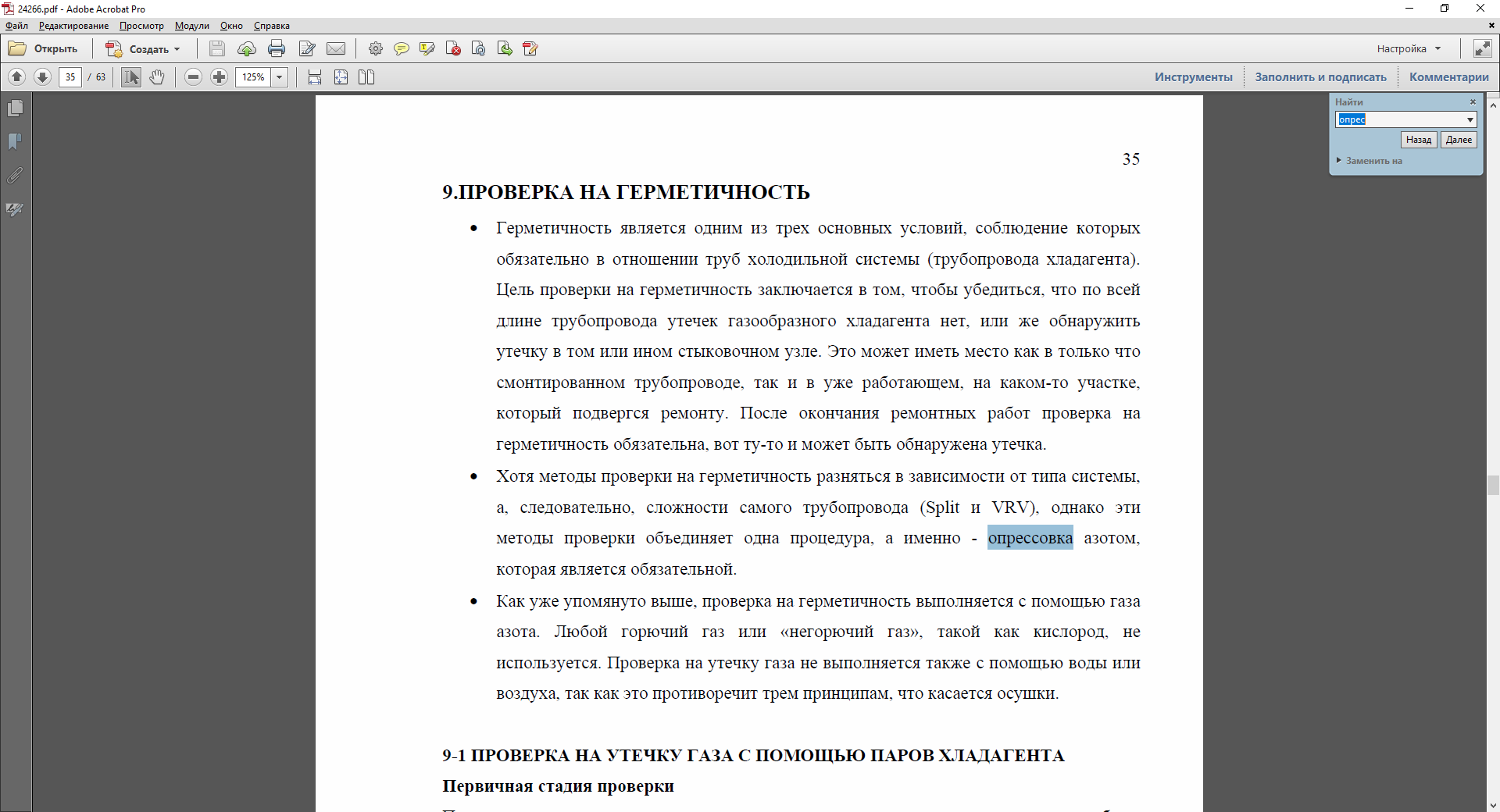Expand the Заменить на section
The width and height of the screenshot is (1500, 812).
click(1370, 161)
